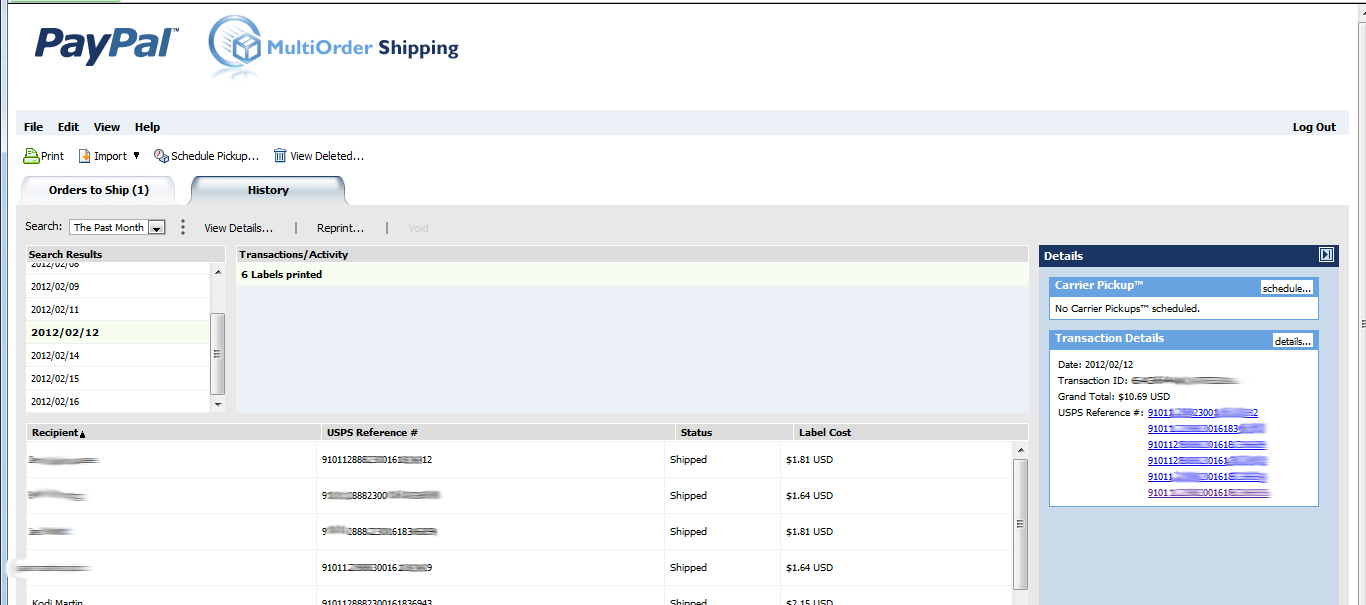1366x605 pixels.
Task: Collapse the Details panel using its arrow icon
Action: [1327, 255]
